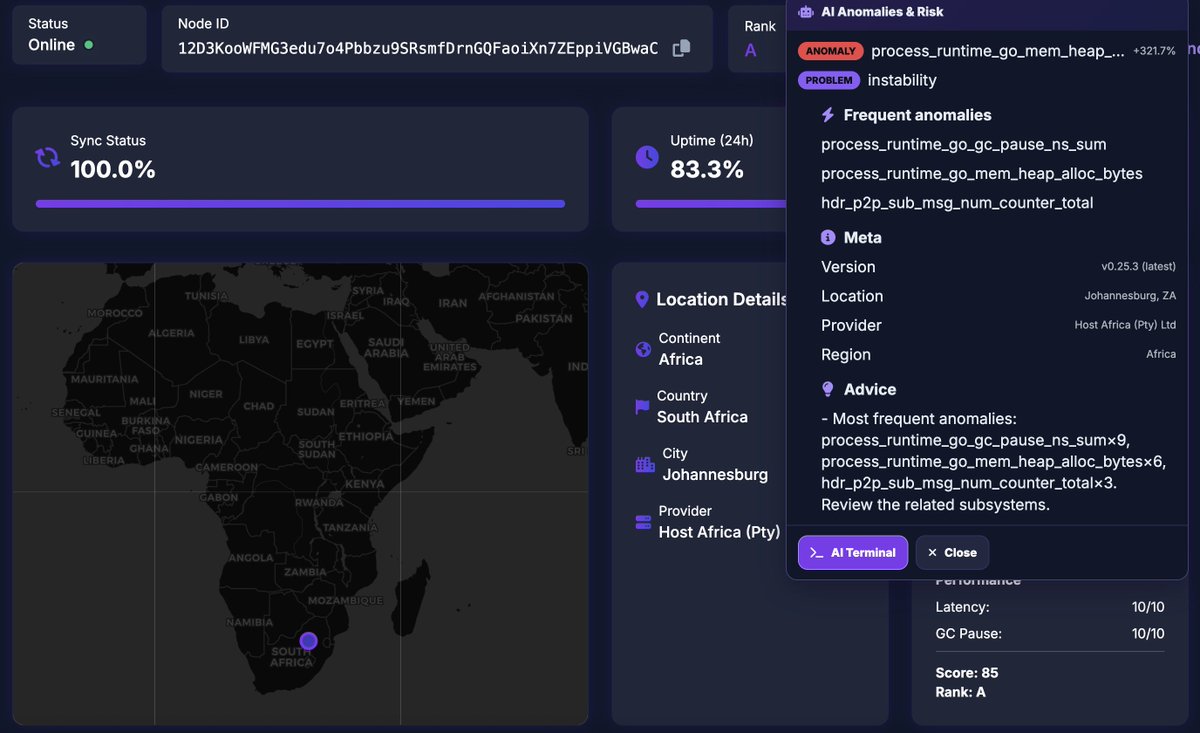This screenshot has width=1200, height=733.
Task: Click the Location Details pin icon
Action: coord(641,298)
